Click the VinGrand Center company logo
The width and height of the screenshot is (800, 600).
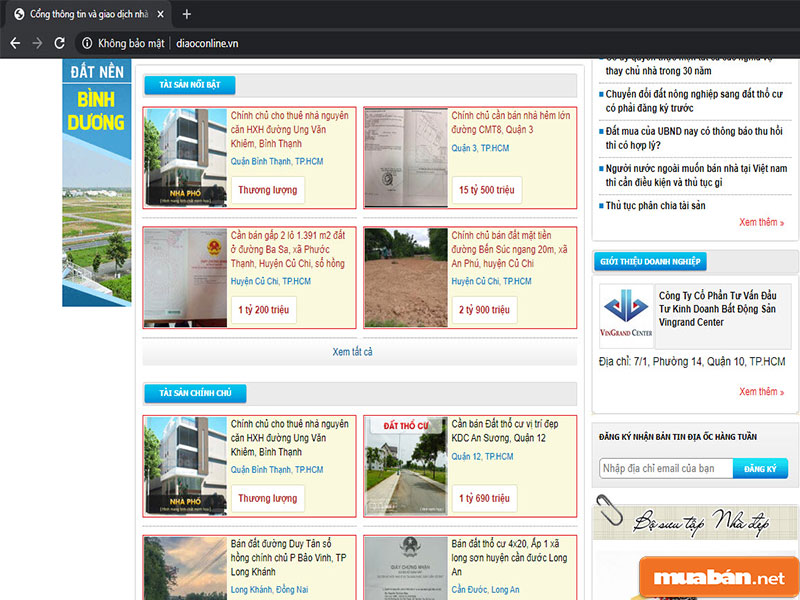(626, 316)
